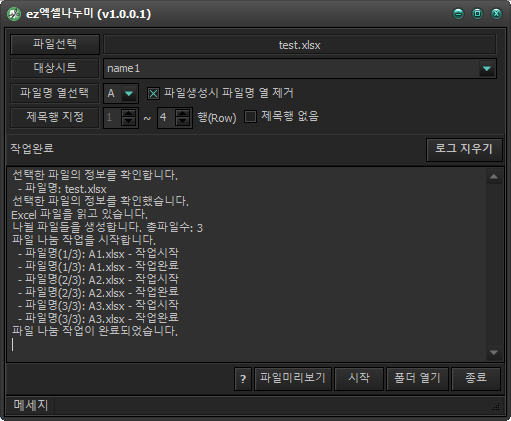The image size is (511, 421).
Task: Click log line 'A1.xlsx - 작업시작'
Action: [133, 254]
